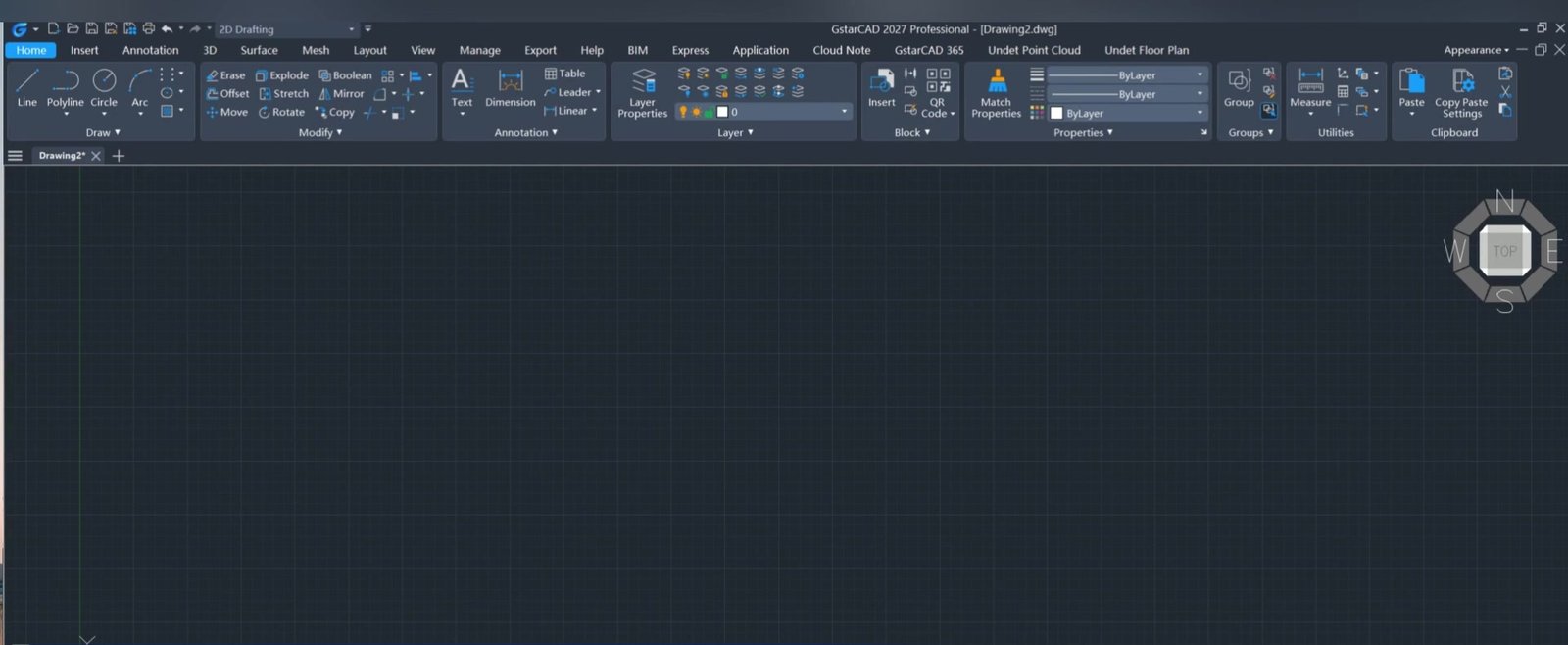The image size is (1568, 645).
Task: Select the Rotate tool
Action: 281,113
